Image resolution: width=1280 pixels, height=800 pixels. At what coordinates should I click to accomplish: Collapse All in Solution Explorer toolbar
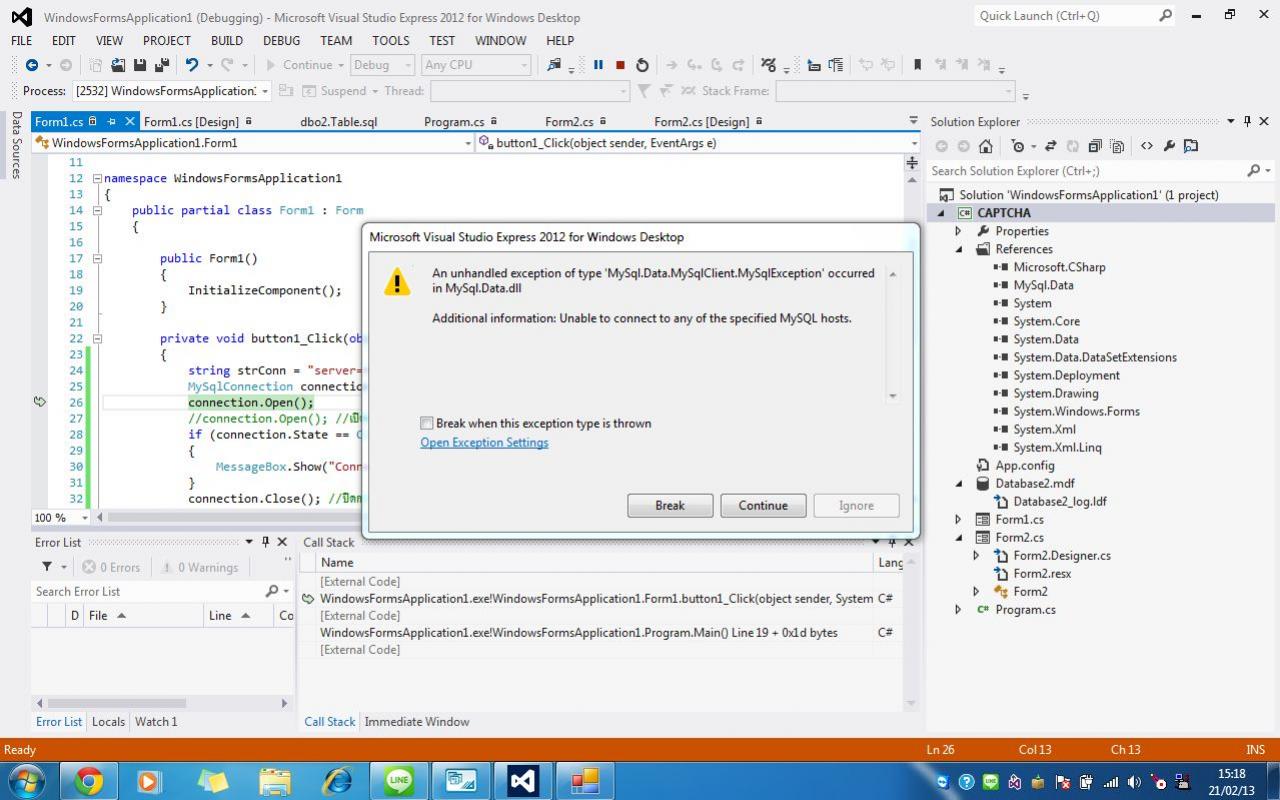pos(1095,146)
